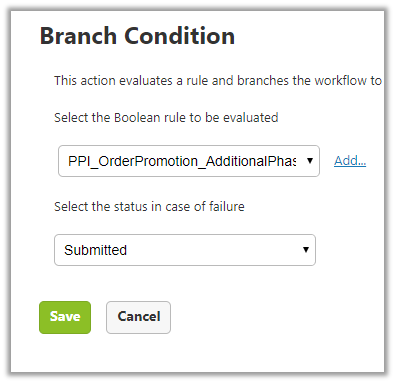Viewport: 395px width, 383px height.
Task: Click the PPI_OrderPromotion_AdditionalPhas selected value text
Action: tap(182, 161)
